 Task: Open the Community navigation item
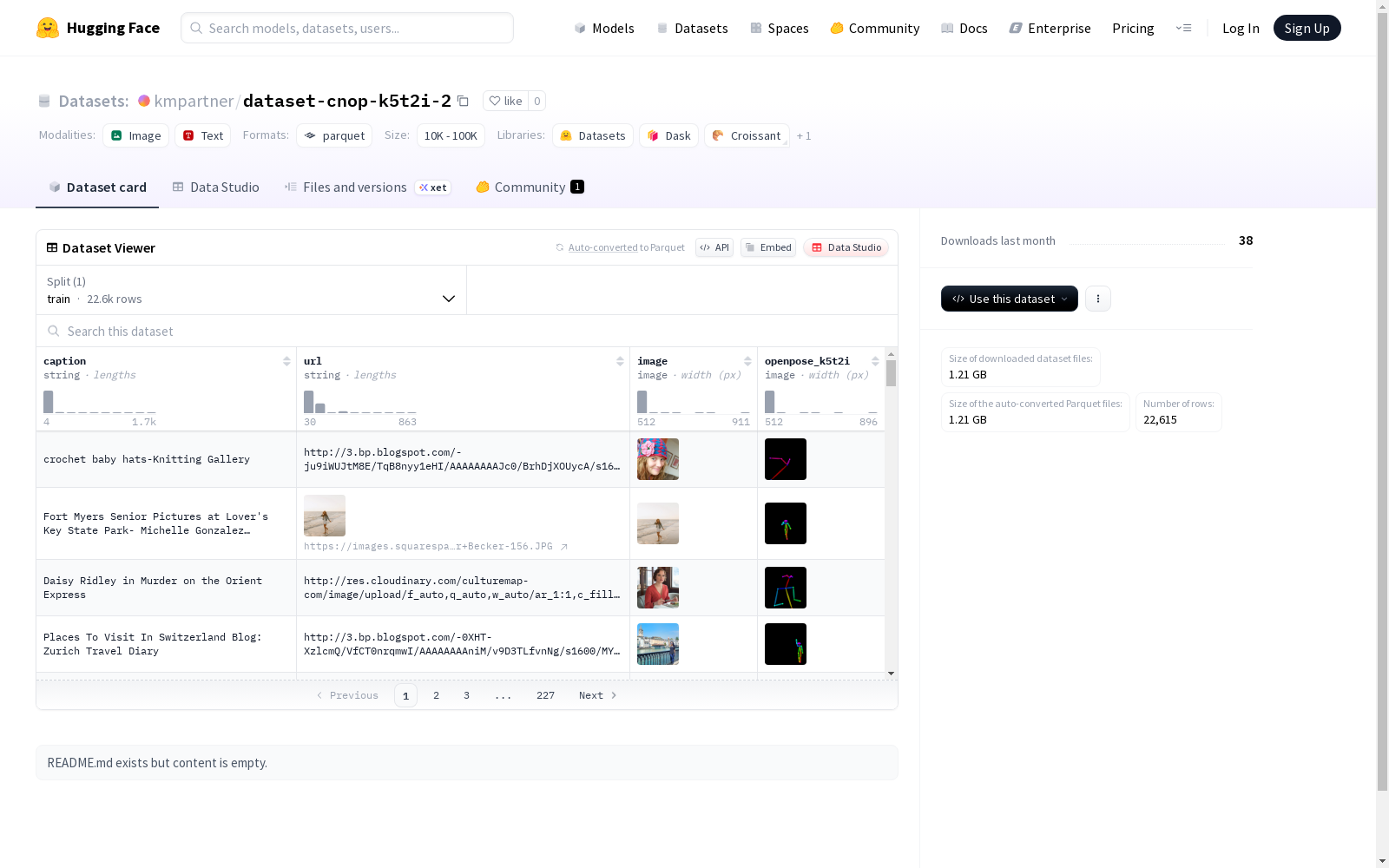(x=875, y=28)
